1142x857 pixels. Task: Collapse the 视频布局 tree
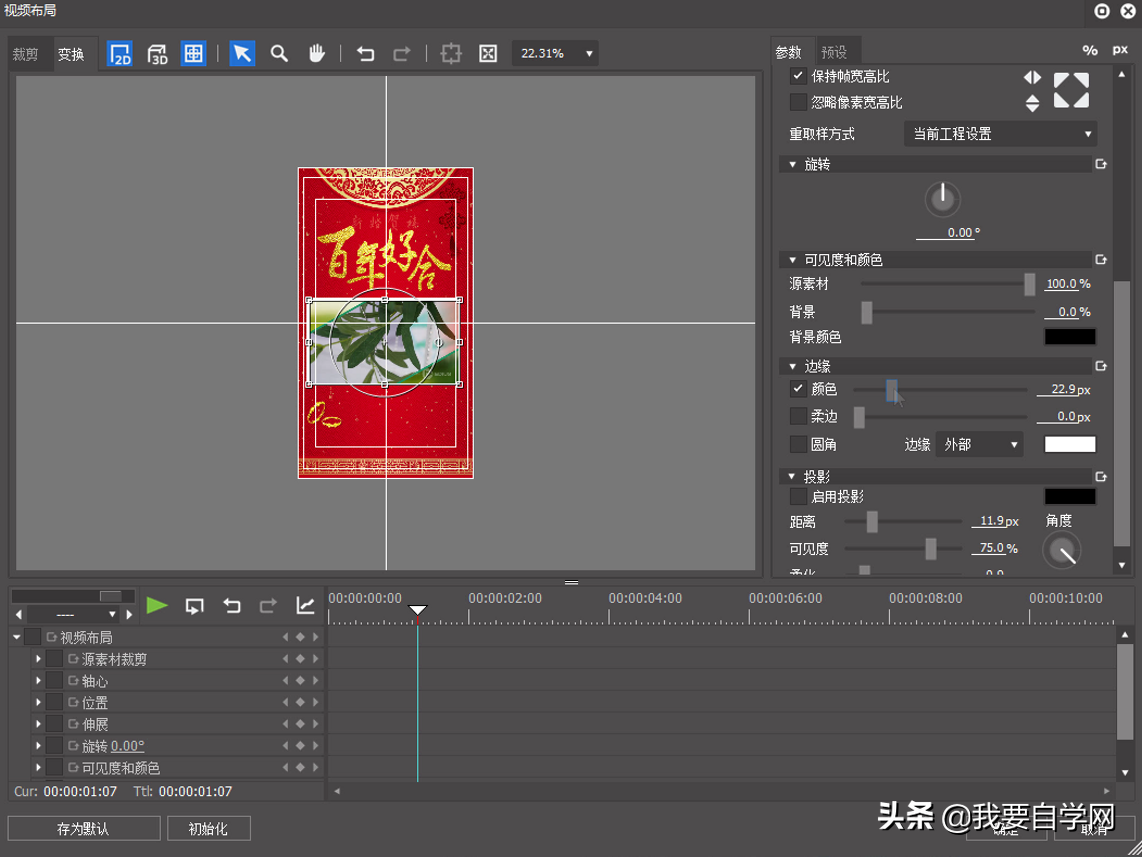click(x=17, y=637)
